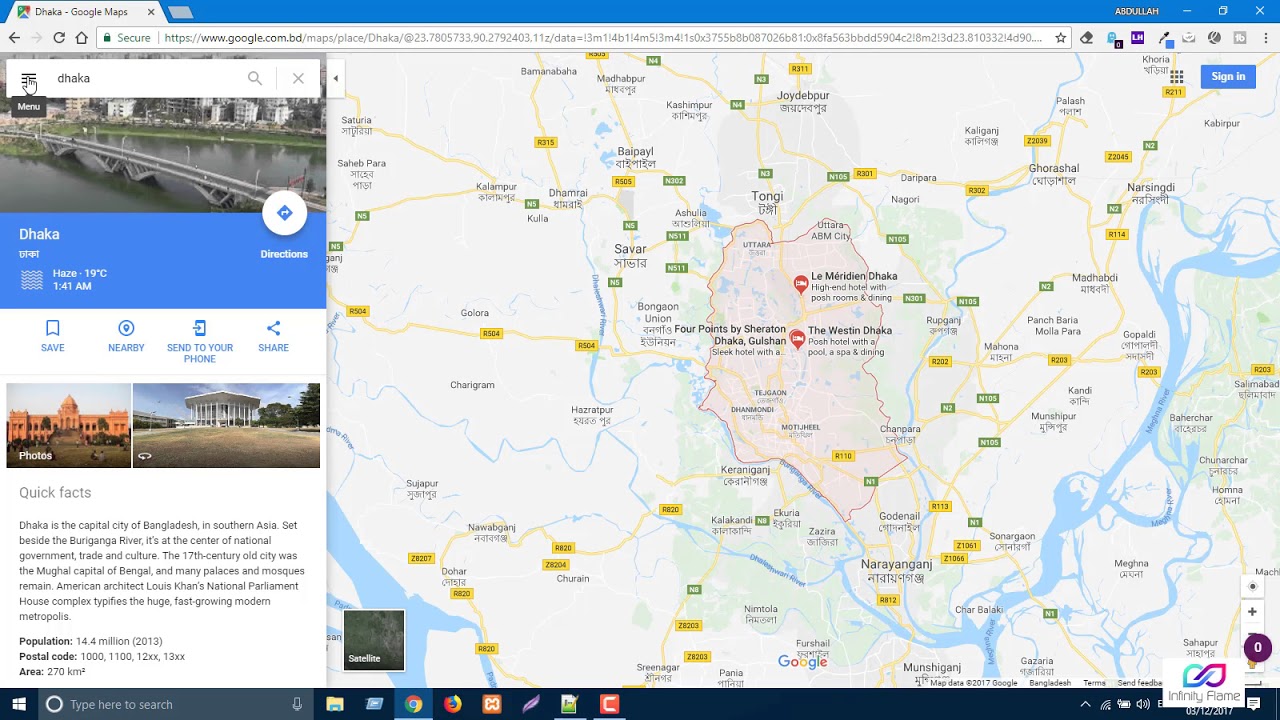This screenshot has height=720, width=1280.
Task: Click the haze weather icon
Action: (x=32, y=280)
